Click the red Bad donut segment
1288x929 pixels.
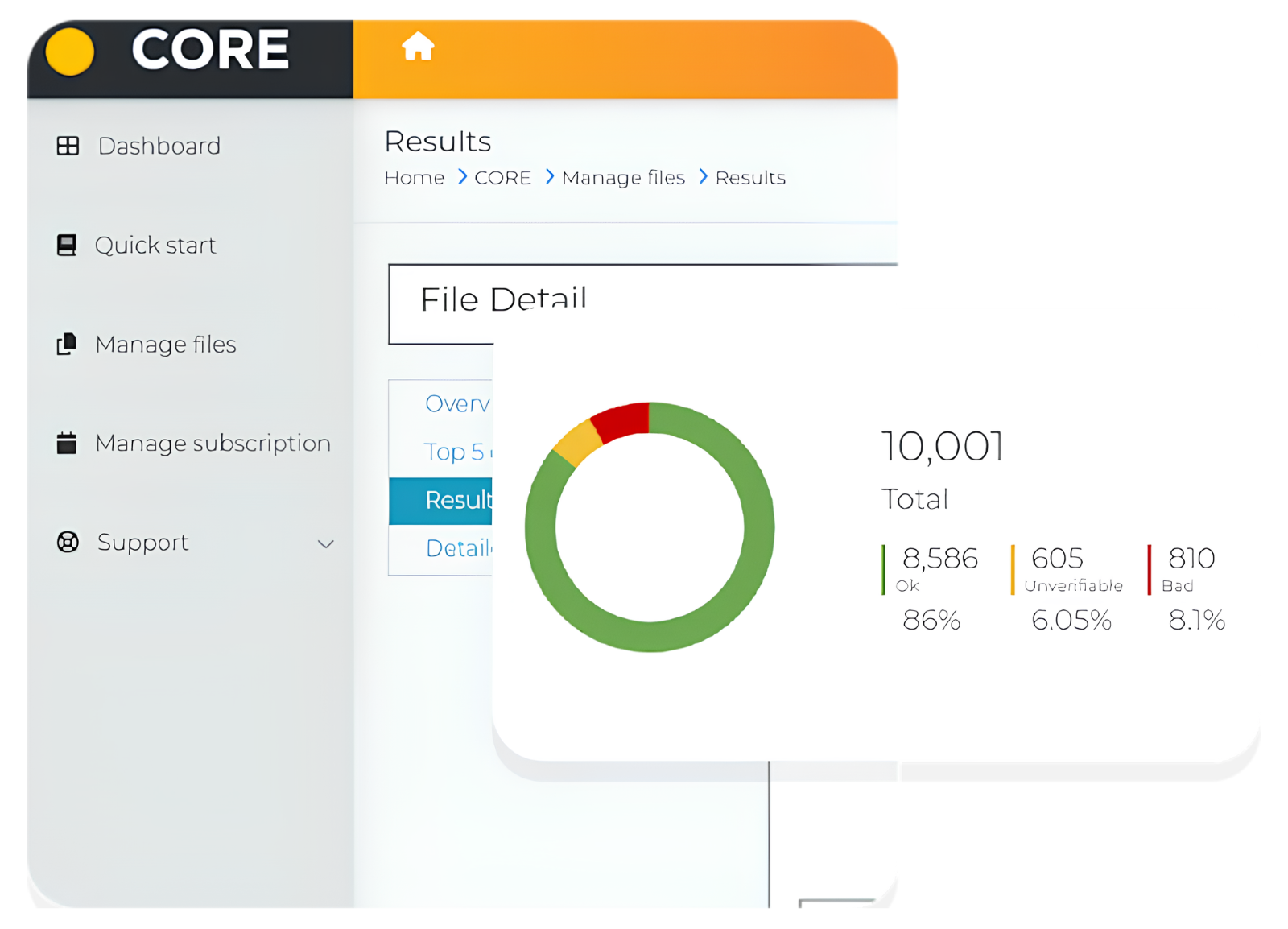621,421
